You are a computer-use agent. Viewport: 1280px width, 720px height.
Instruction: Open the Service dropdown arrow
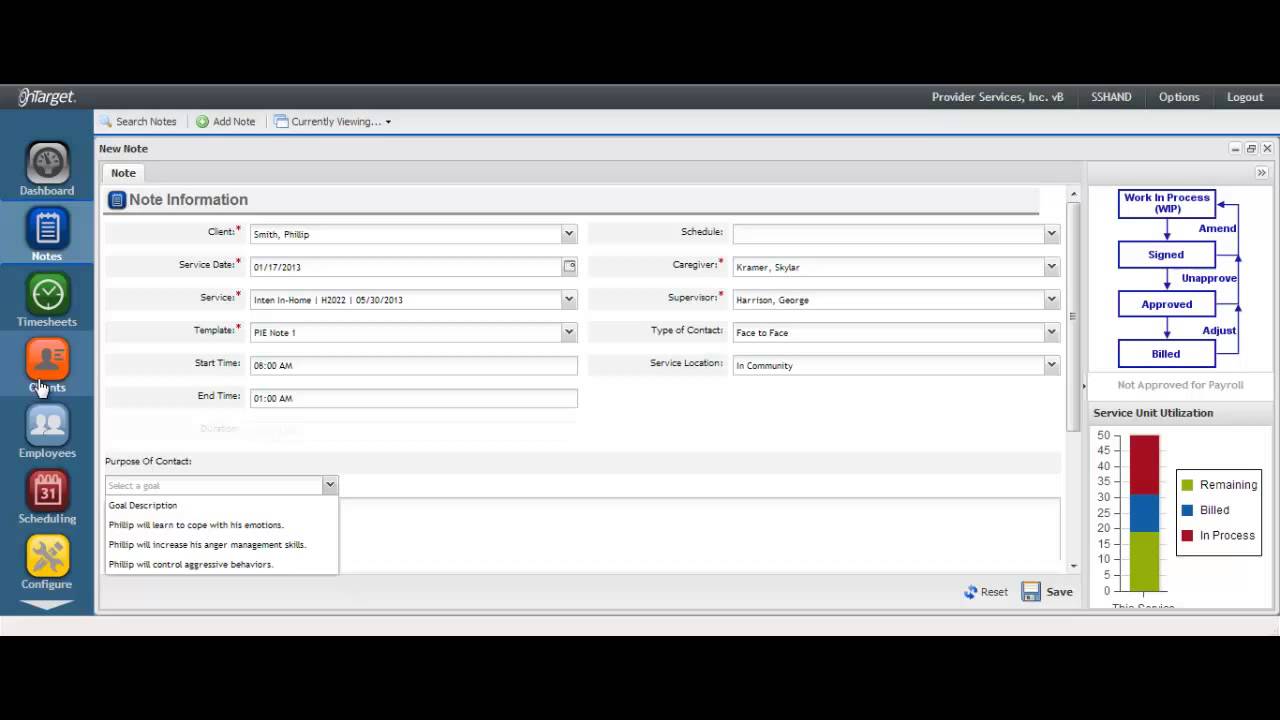point(569,300)
